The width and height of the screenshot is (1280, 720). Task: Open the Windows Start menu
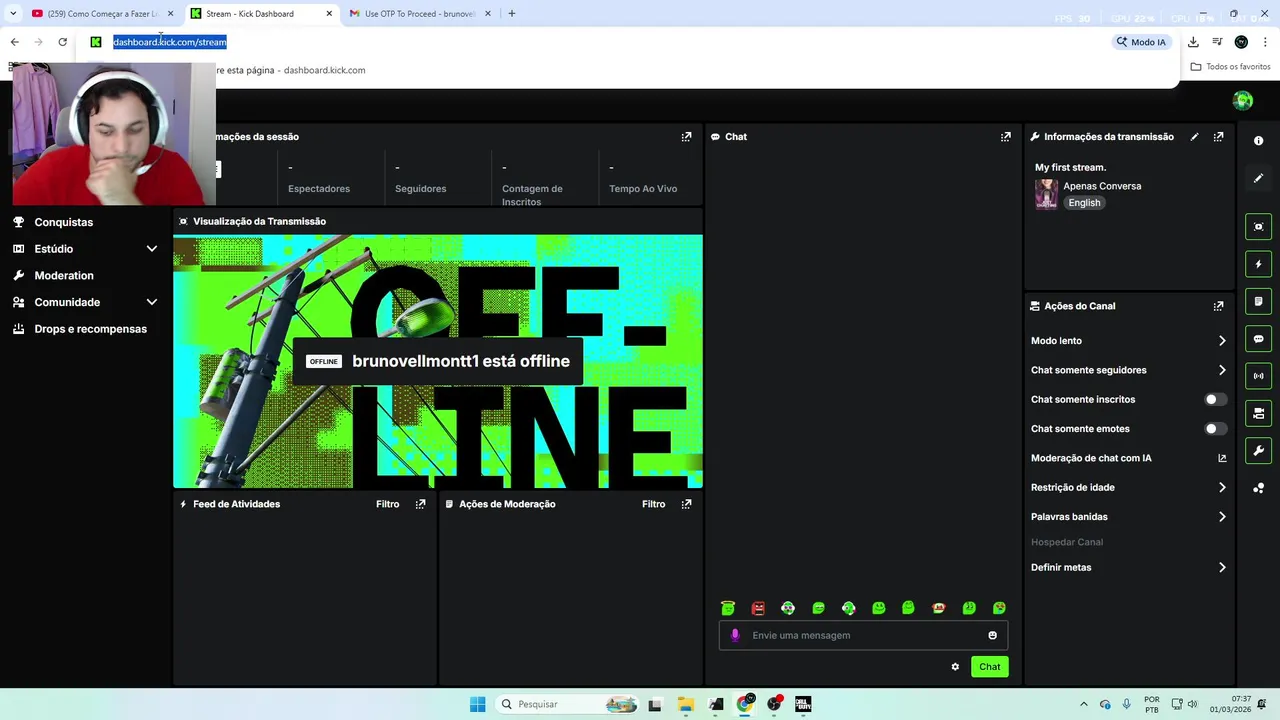coord(477,704)
